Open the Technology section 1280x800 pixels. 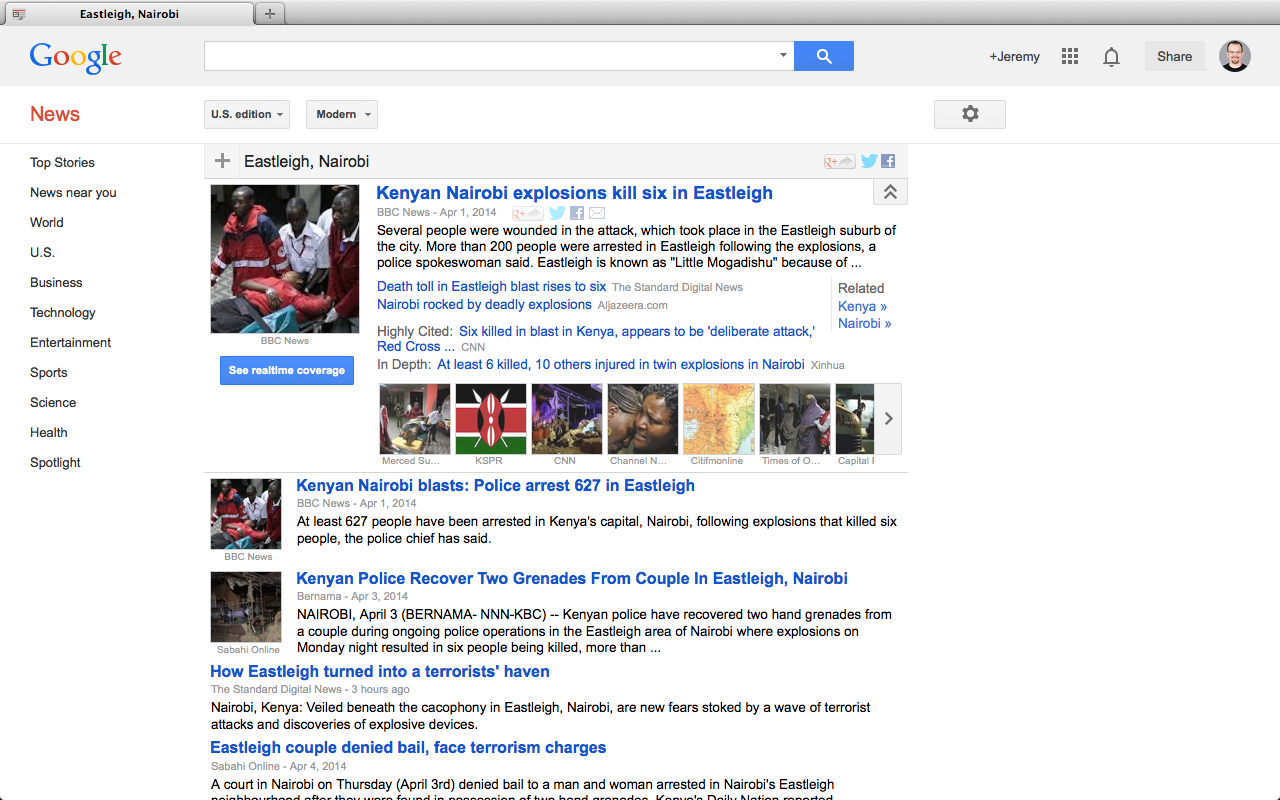tap(63, 312)
